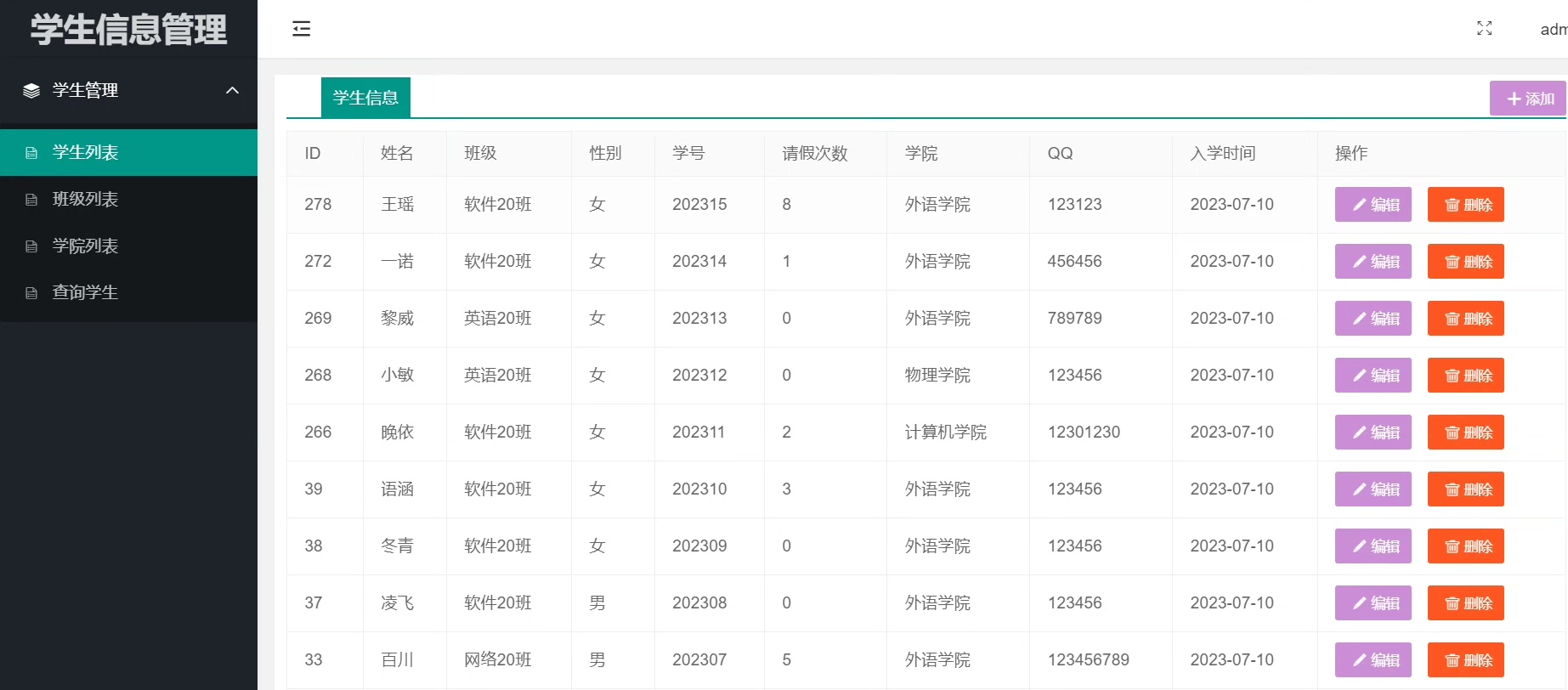
Task: Click the document icon next to 班级列表
Action: (31, 200)
